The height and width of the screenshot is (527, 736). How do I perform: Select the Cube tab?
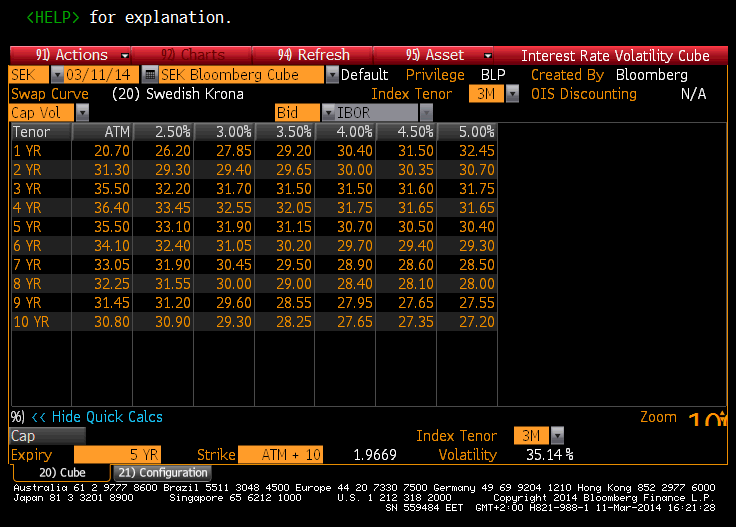coord(62,473)
